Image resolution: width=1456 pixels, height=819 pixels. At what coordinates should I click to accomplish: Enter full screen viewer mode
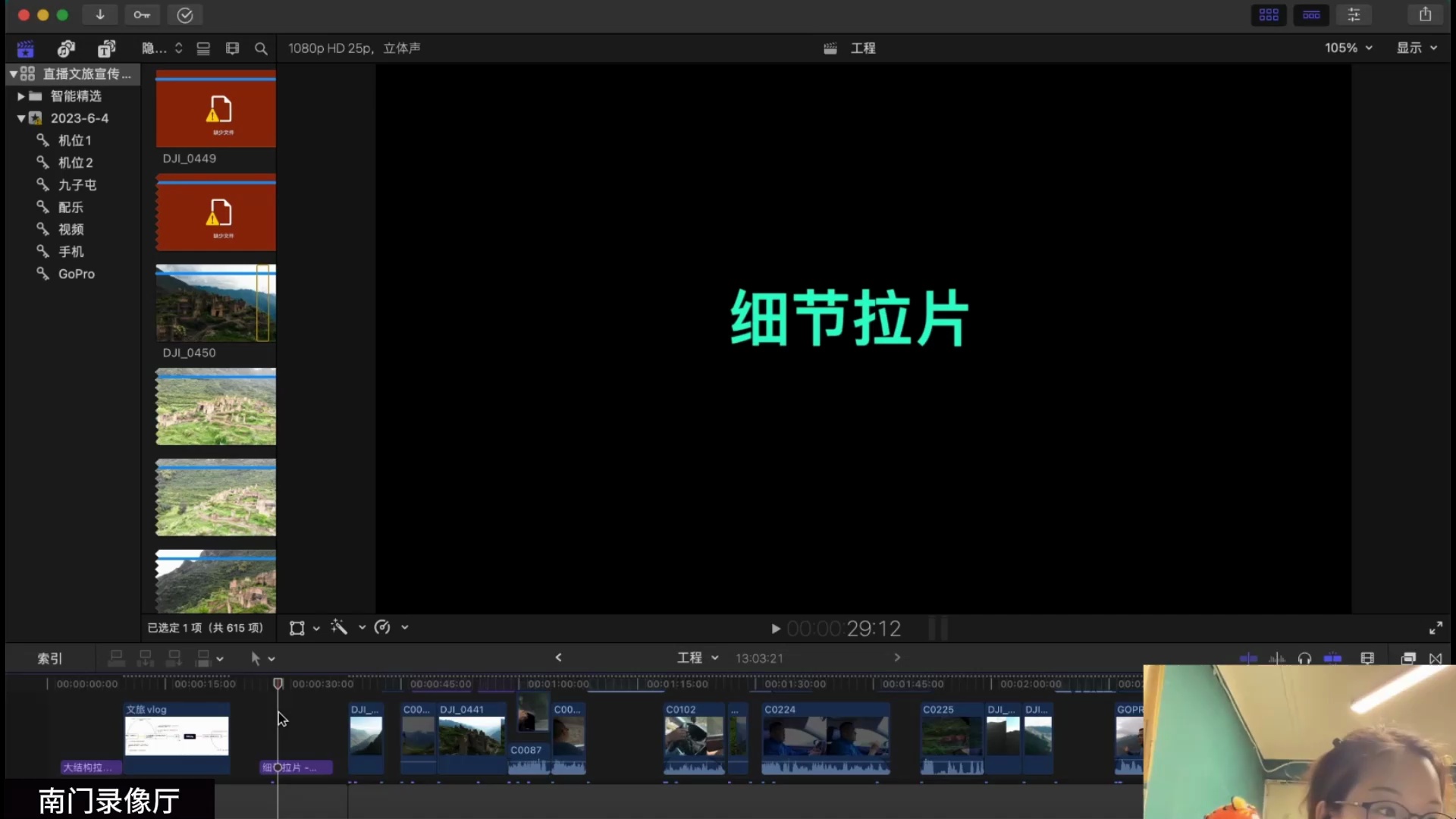1436,628
